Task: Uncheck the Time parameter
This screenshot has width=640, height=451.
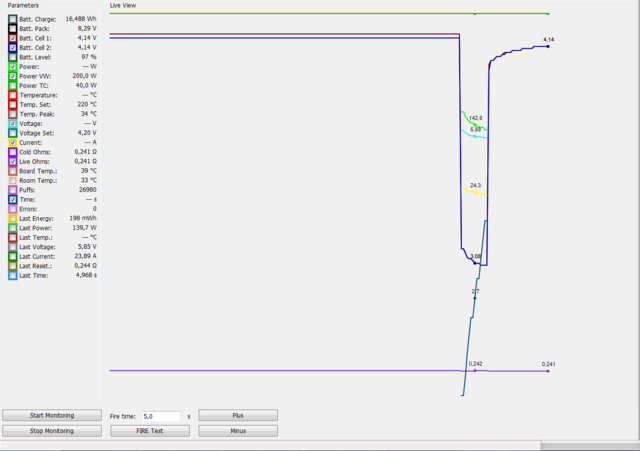Action: pyautogui.click(x=11, y=199)
